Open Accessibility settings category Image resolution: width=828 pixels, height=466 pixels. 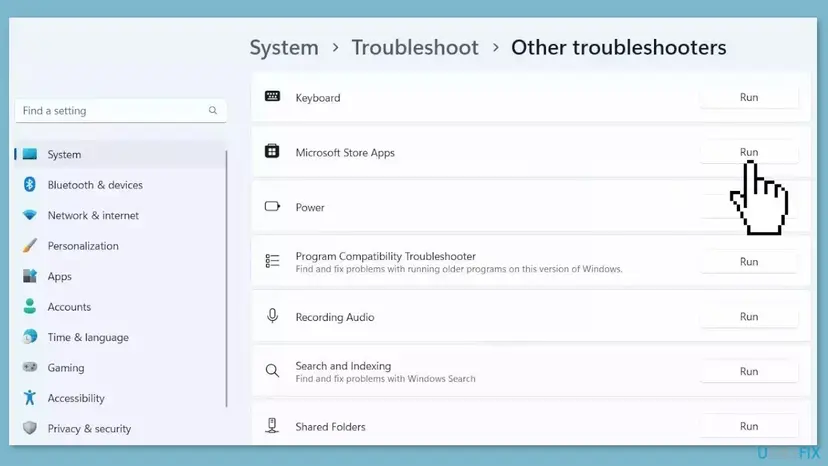(x=120, y=398)
